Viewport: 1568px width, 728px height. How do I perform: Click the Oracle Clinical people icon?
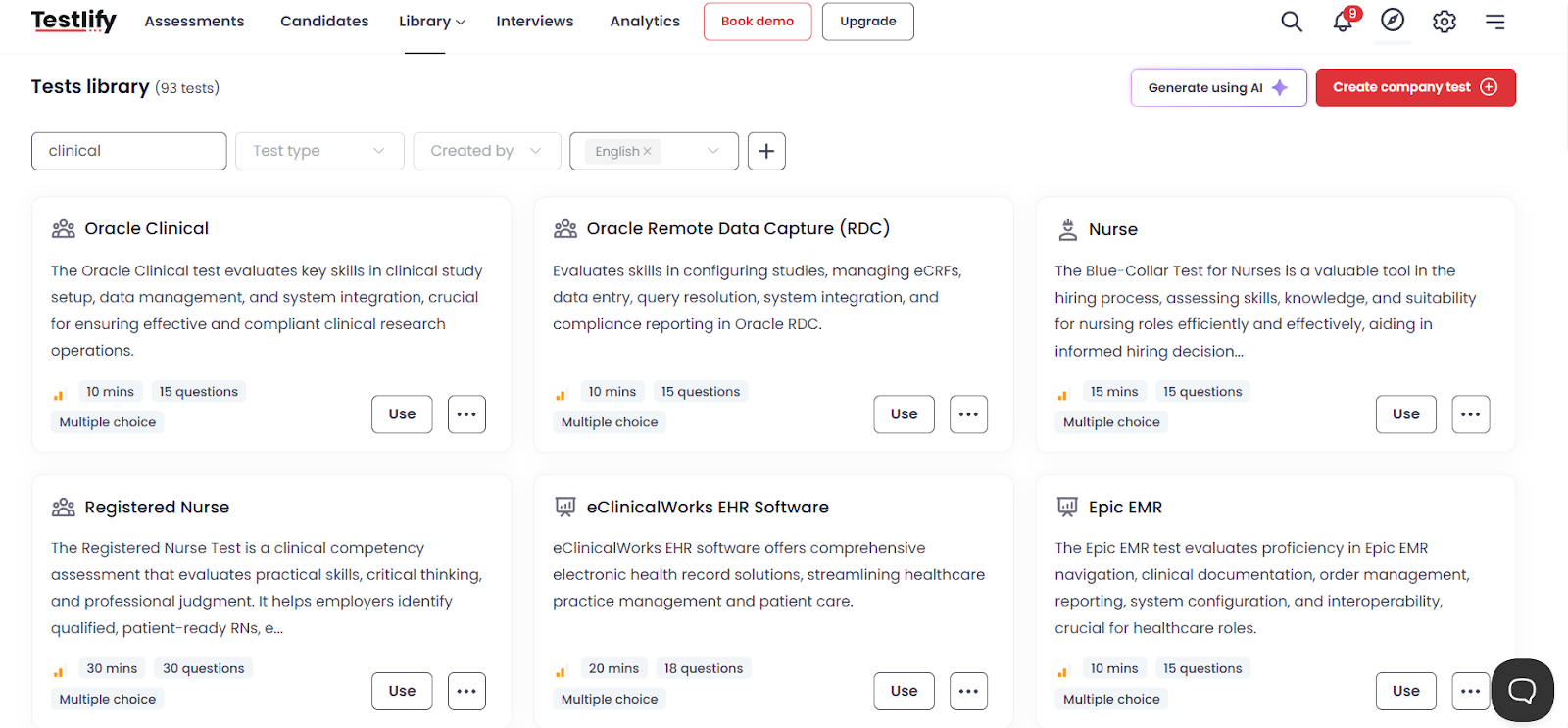[64, 229]
